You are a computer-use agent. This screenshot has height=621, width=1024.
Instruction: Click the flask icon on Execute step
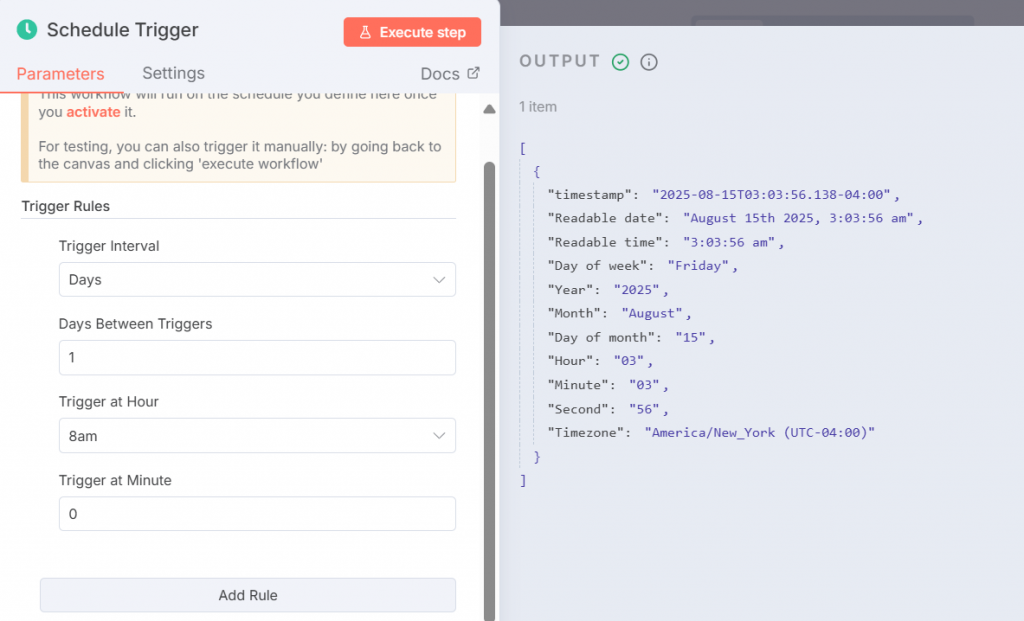[x=364, y=32]
